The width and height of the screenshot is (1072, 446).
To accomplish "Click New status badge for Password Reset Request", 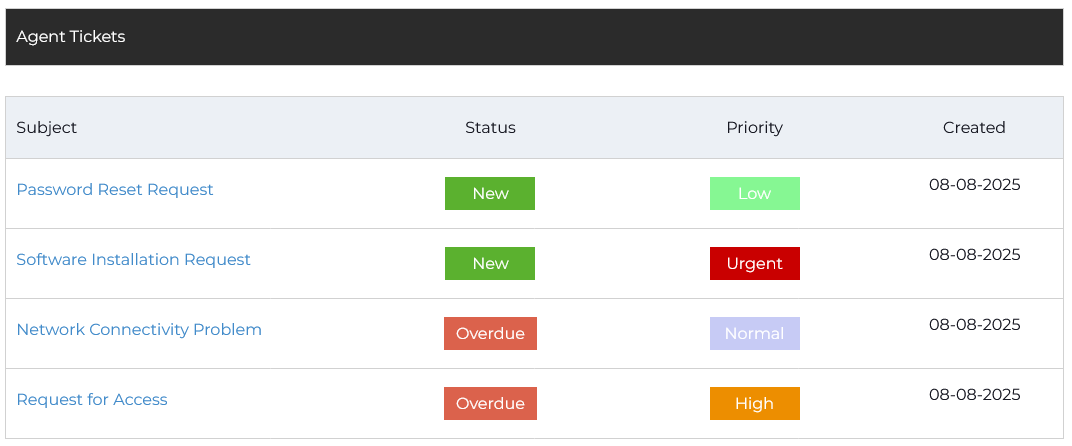I will (490, 194).
